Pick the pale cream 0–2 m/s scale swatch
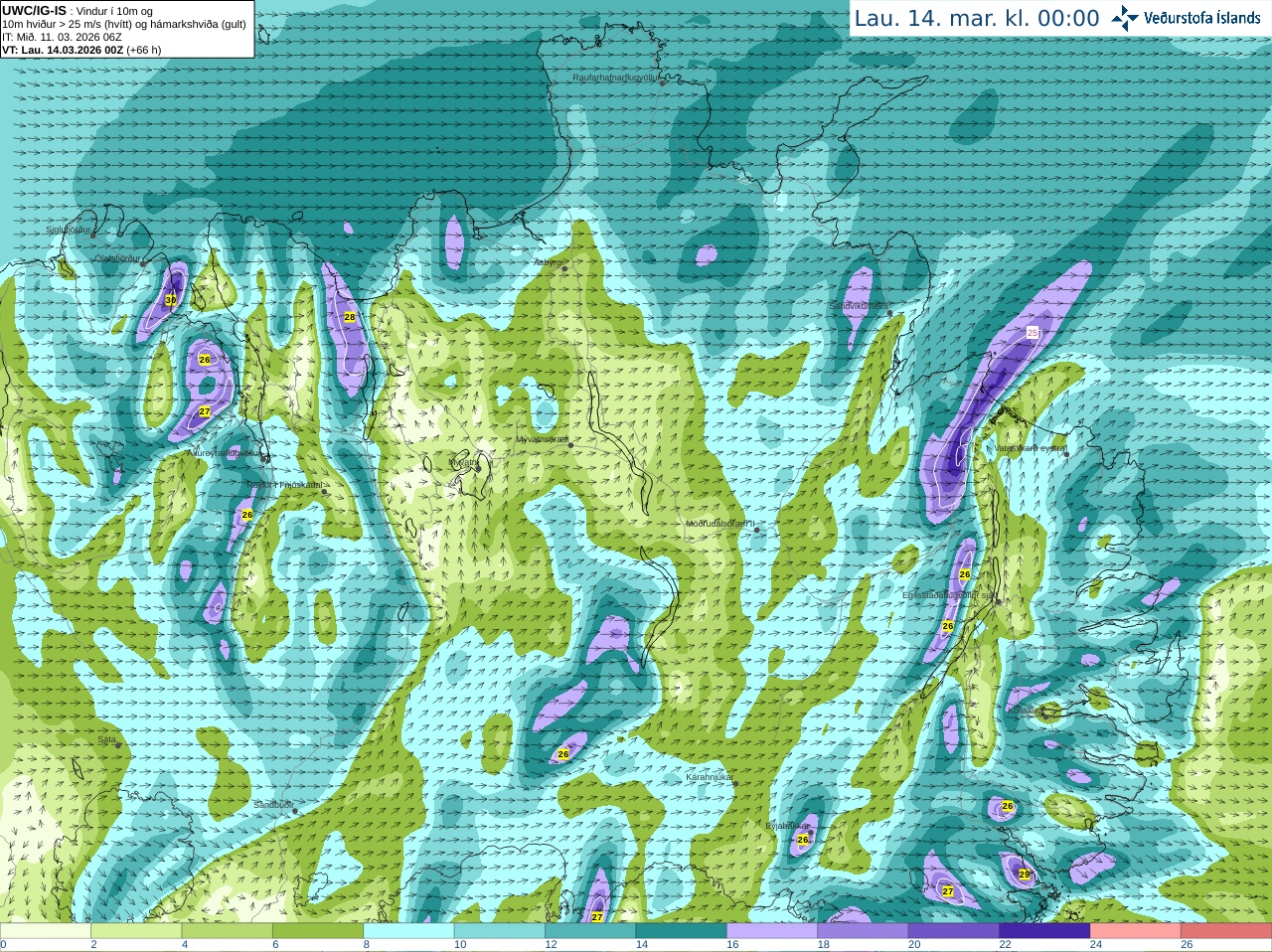Viewport: 1272px width, 952px height. (x=45, y=931)
